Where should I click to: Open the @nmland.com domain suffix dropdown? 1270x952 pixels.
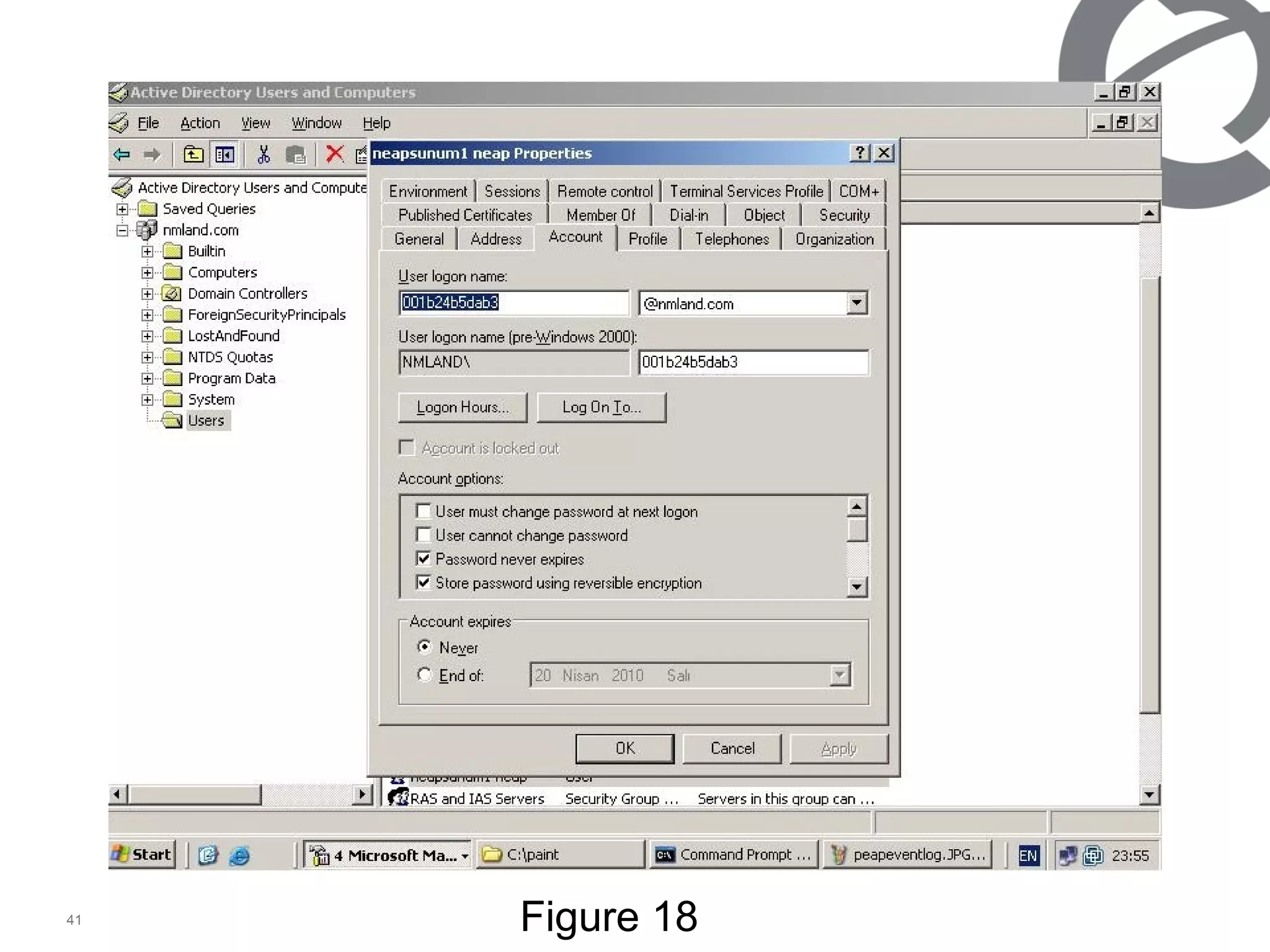pos(856,303)
